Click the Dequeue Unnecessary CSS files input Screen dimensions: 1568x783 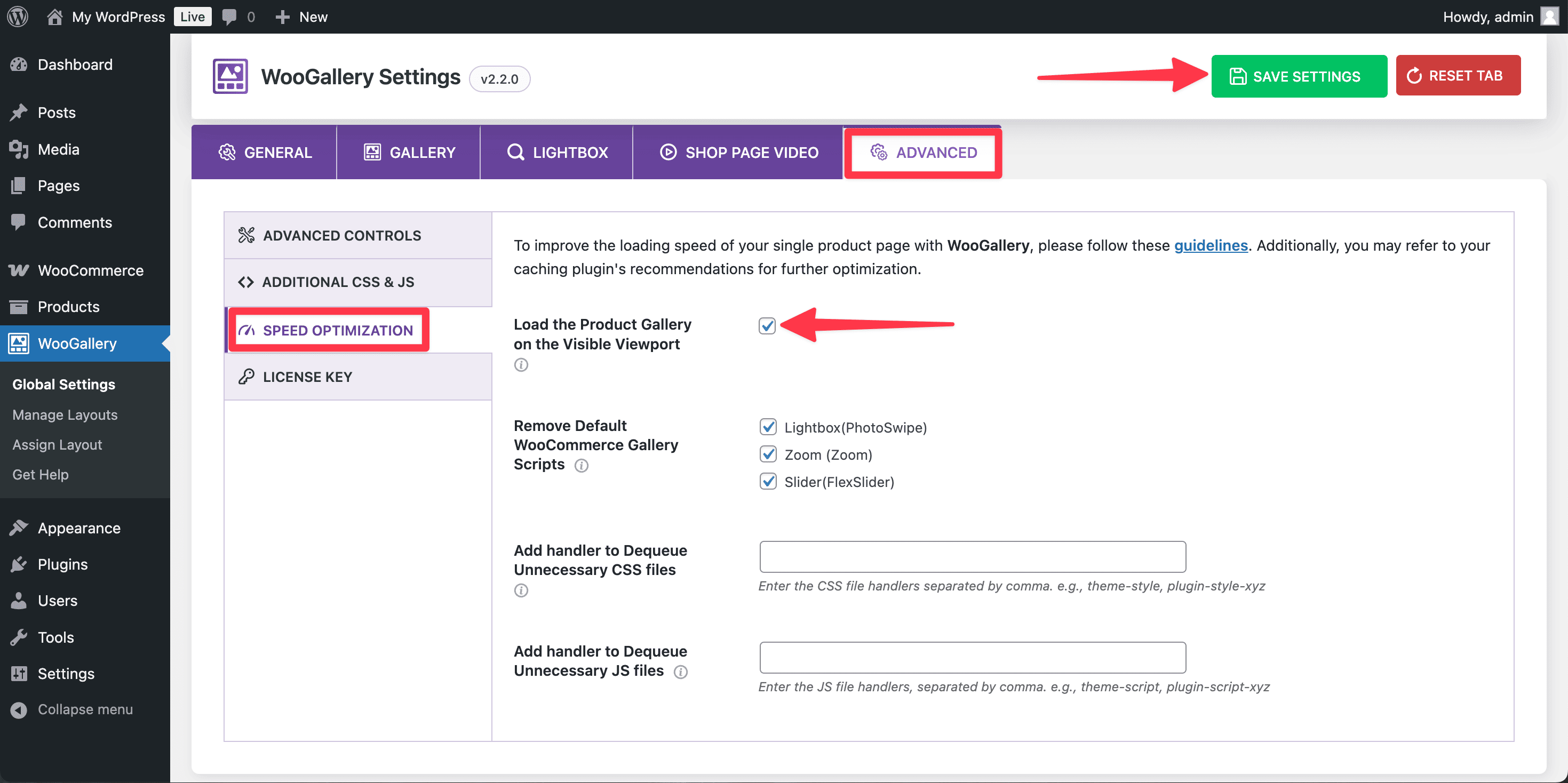coord(972,557)
